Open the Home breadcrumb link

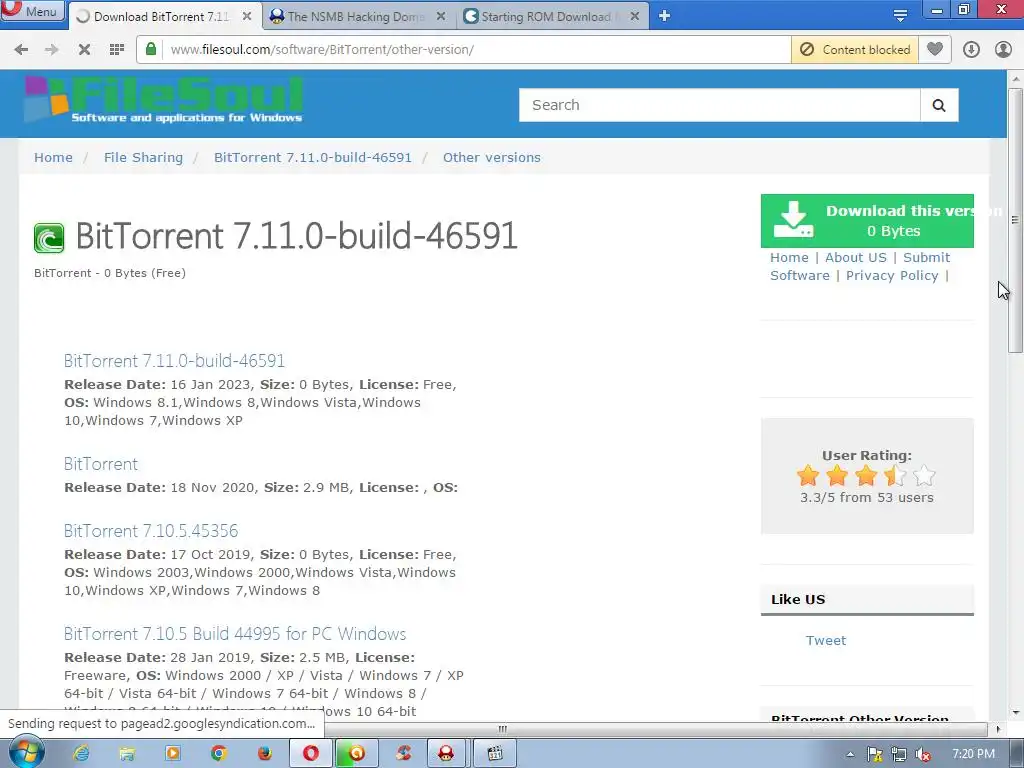[x=54, y=157]
